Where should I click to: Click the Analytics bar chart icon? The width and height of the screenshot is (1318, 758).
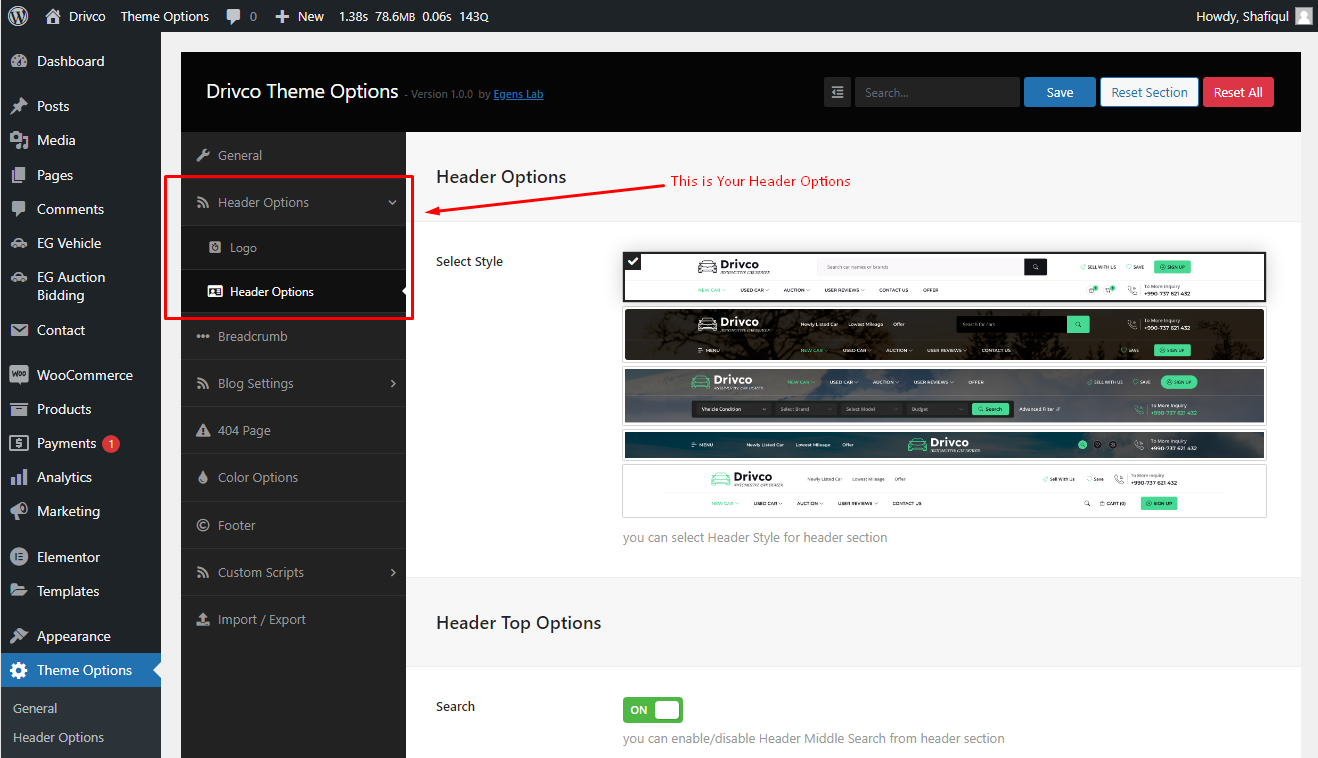(x=19, y=477)
